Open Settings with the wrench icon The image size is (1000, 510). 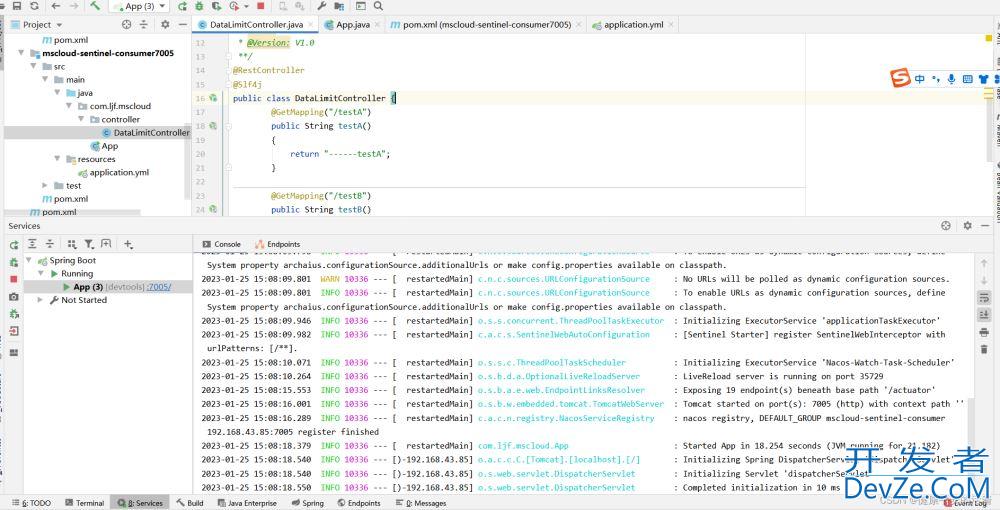[321, 6]
